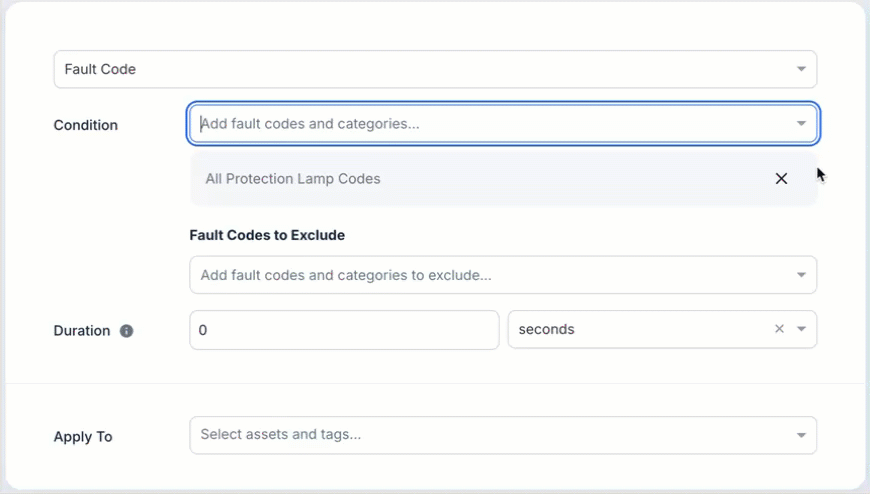Focus the Select assets and tags field

(480, 435)
